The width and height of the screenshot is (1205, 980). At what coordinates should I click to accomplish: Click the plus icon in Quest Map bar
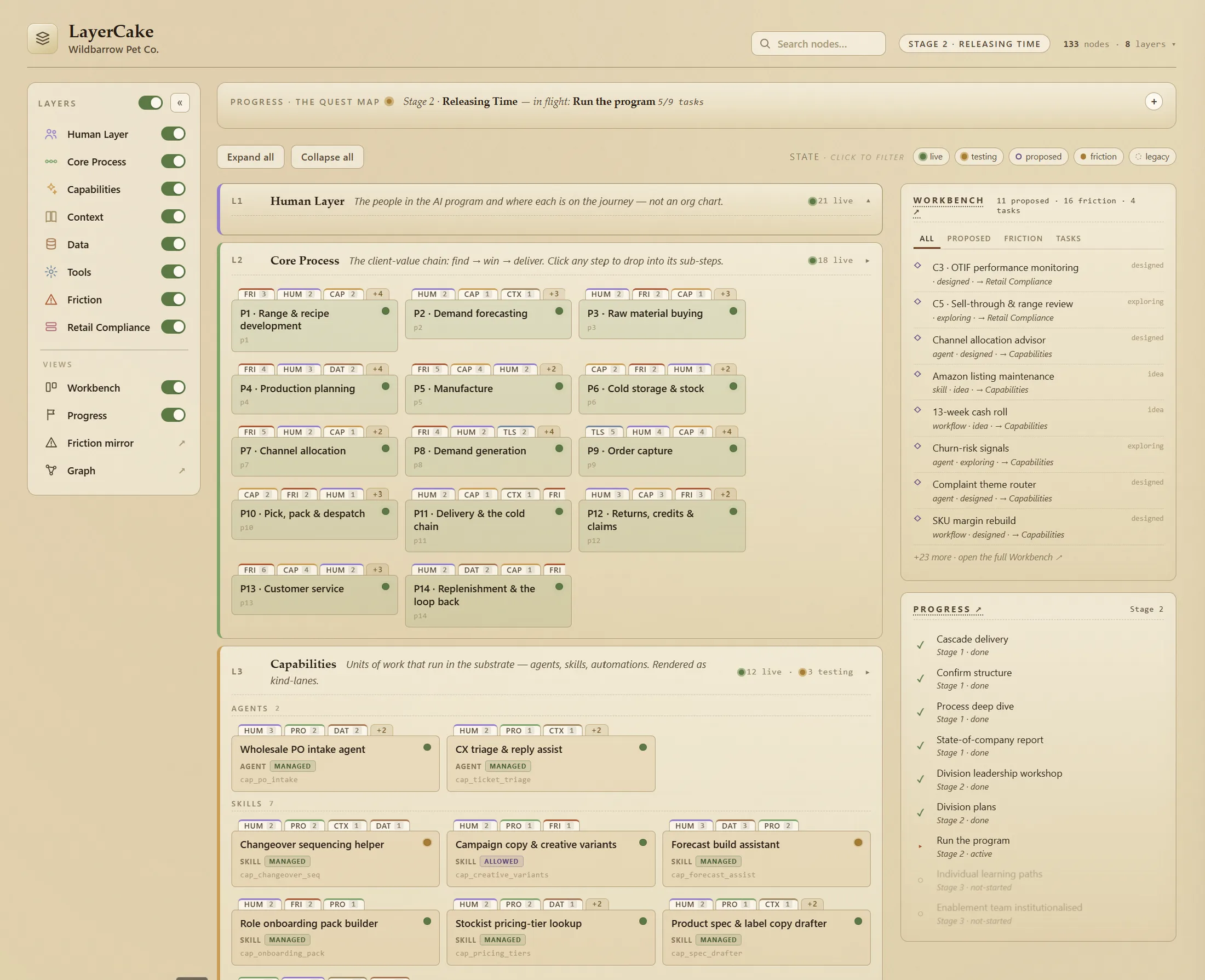pos(1154,101)
